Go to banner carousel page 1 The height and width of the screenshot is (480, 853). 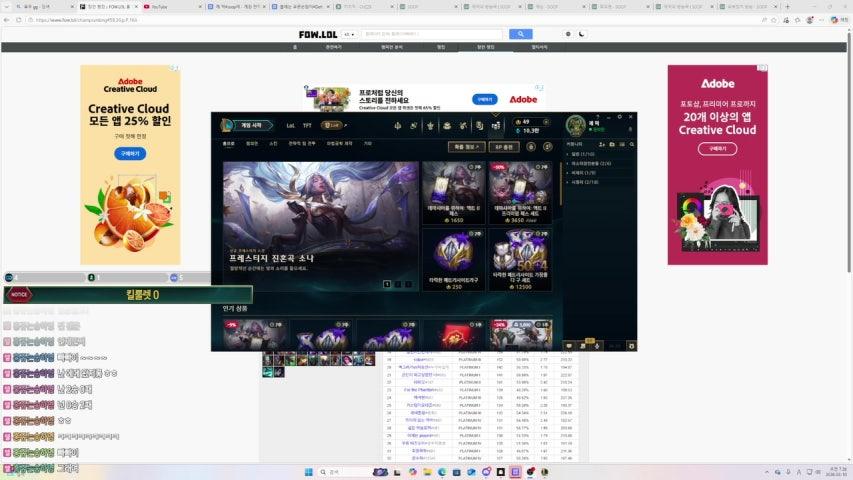pos(387,284)
